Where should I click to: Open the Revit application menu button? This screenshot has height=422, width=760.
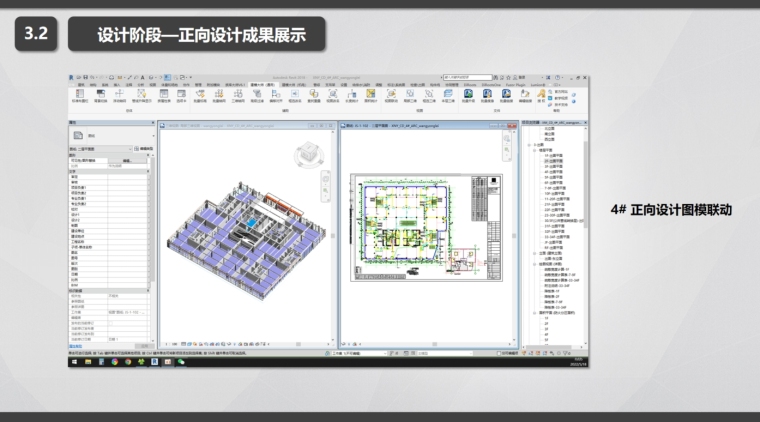[72, 77]
